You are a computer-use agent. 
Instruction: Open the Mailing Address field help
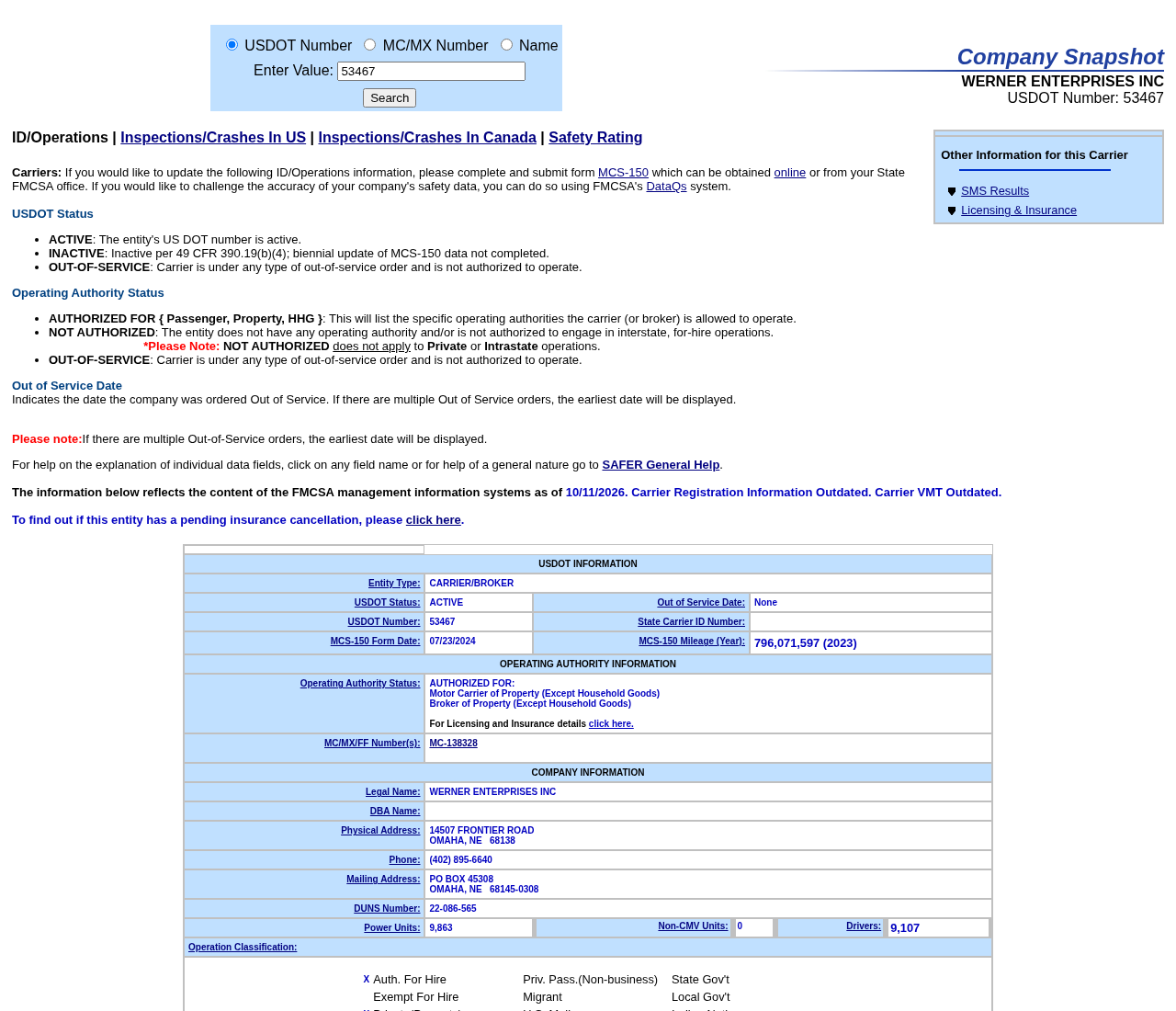(383, 880)
